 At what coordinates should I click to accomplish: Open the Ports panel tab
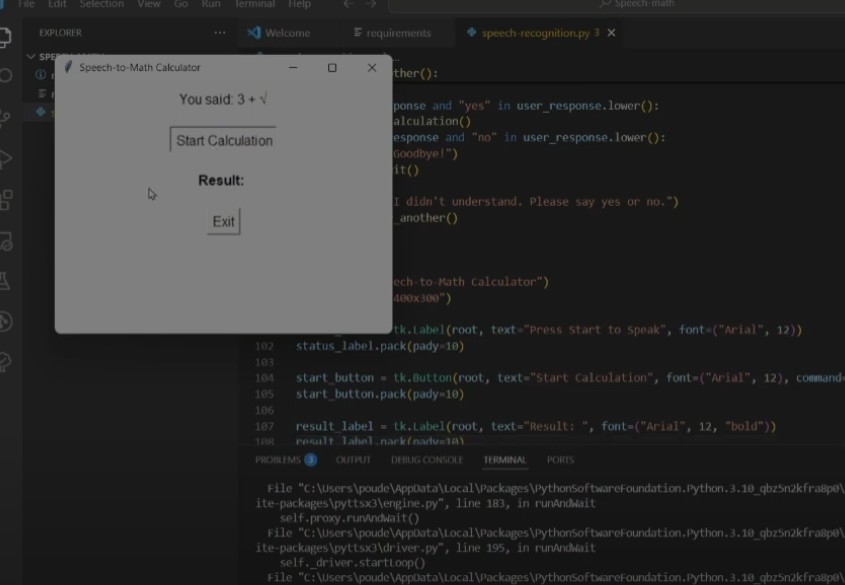pyautogui.click(x=560, y=460)
